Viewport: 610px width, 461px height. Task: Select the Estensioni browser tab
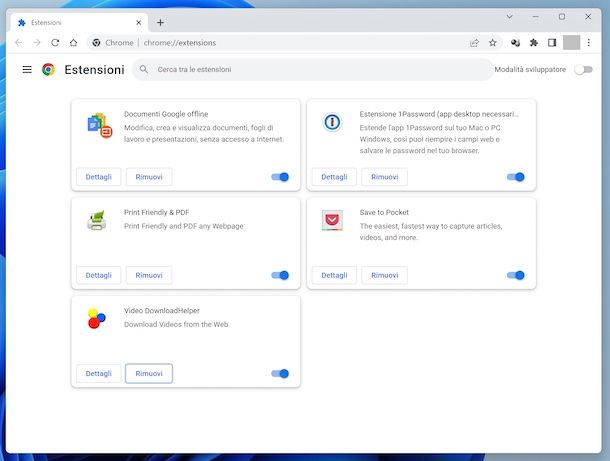(x=79, y=23)
